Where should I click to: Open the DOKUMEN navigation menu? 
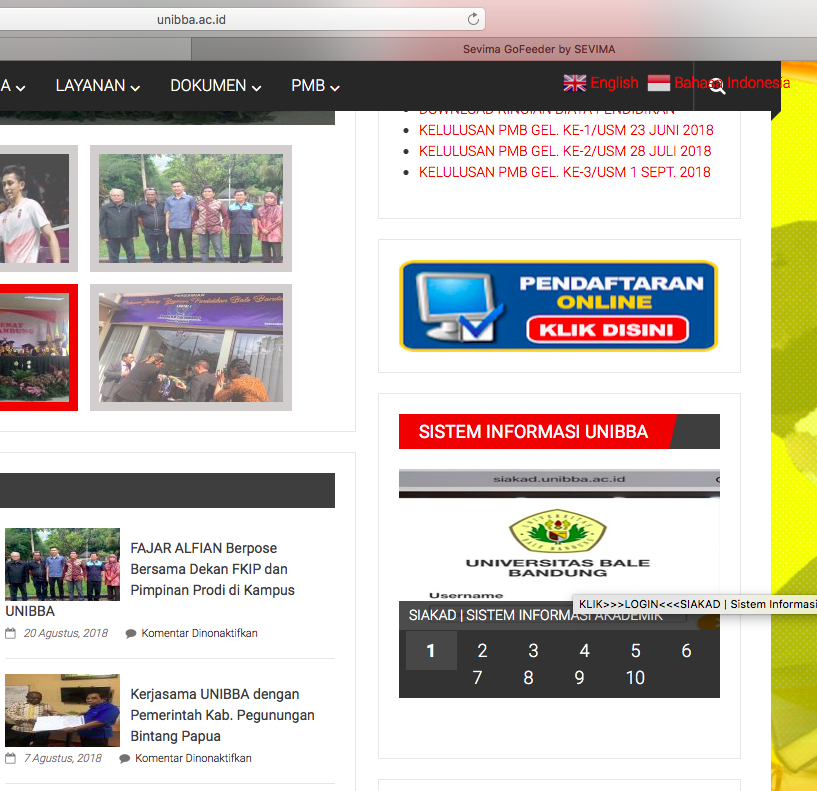[216, 85]
